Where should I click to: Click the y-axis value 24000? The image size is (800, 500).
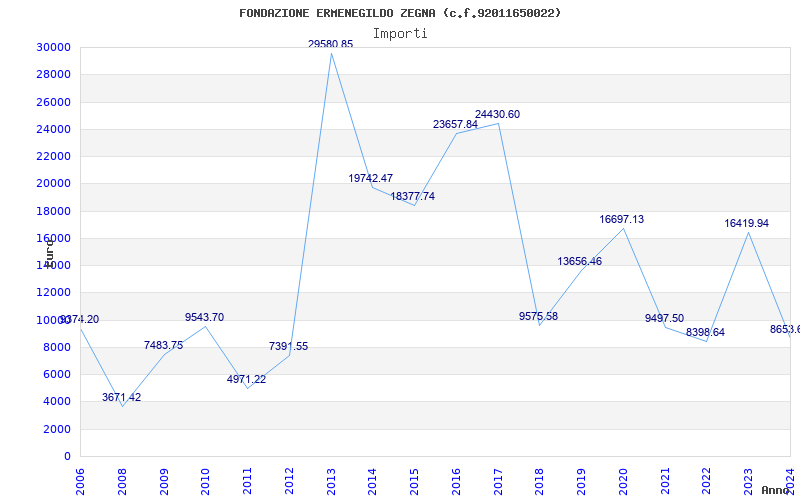[53, 129]
